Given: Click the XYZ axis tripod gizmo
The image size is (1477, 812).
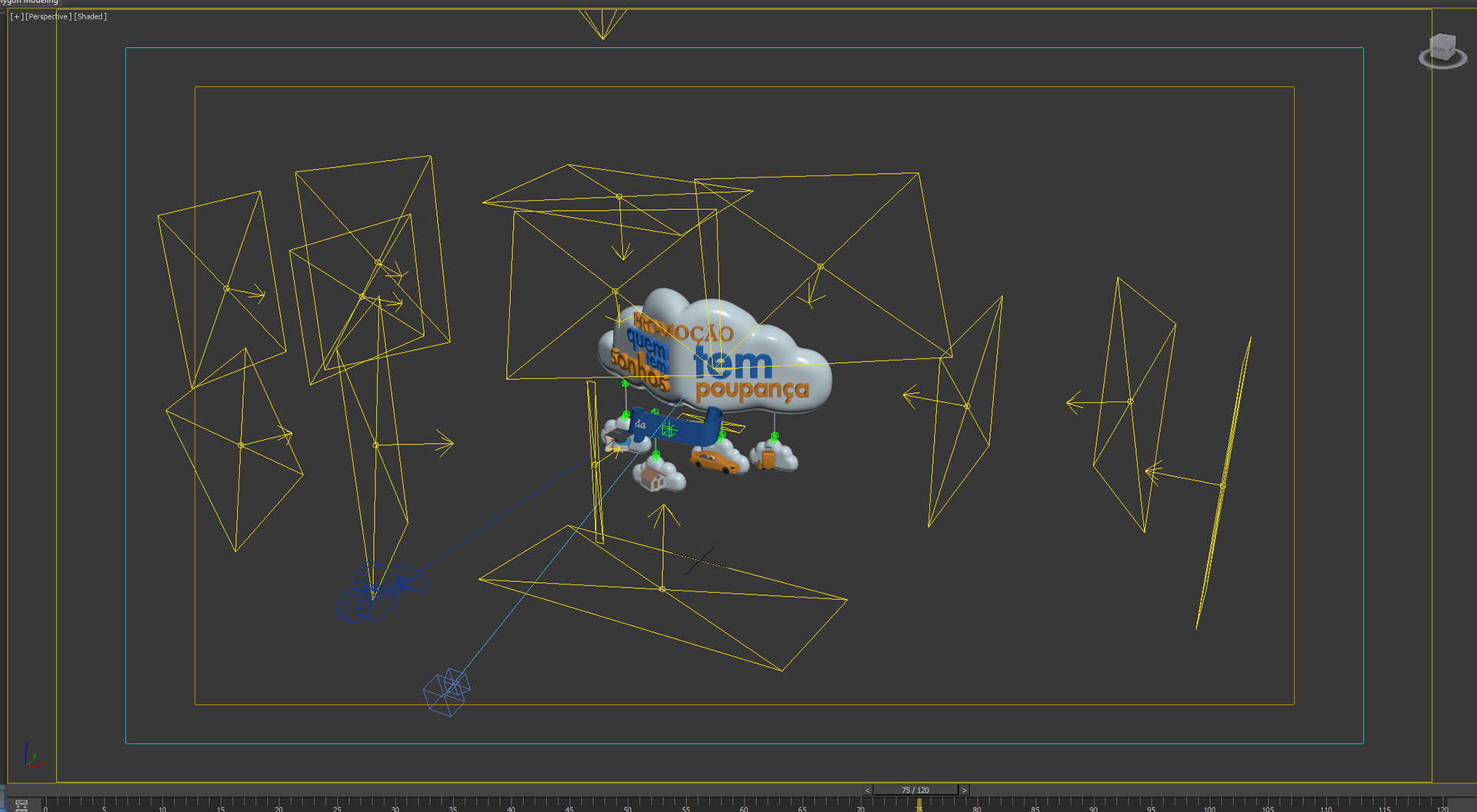Looking at the screenshot, I should [32, 757].
